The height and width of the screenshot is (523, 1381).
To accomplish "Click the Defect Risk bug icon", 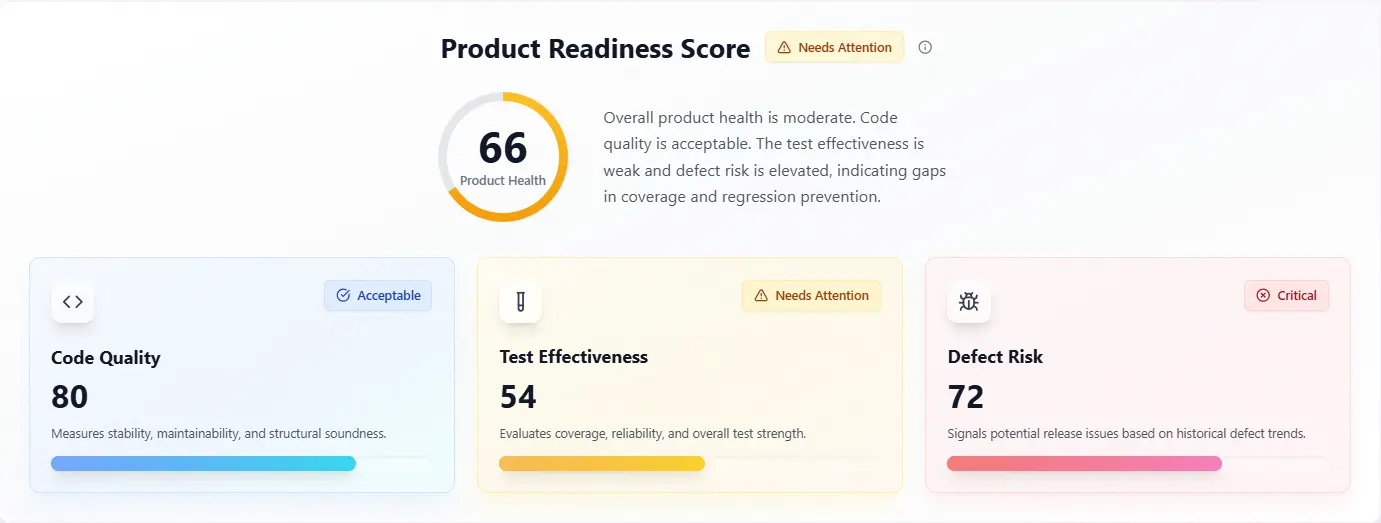I will pos(969,301).
